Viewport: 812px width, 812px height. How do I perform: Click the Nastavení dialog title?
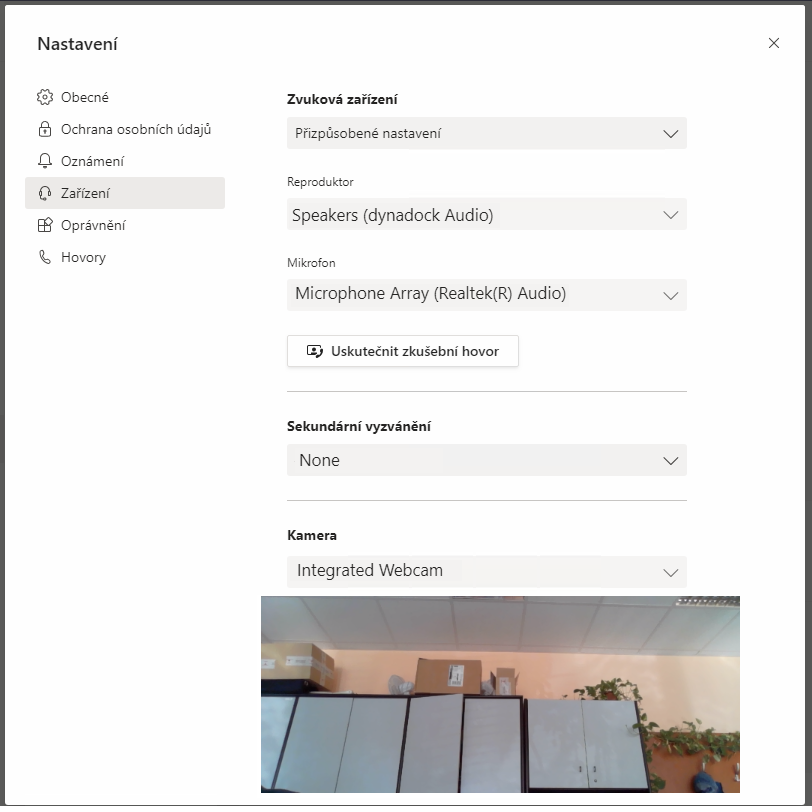(x=78, y=44)
